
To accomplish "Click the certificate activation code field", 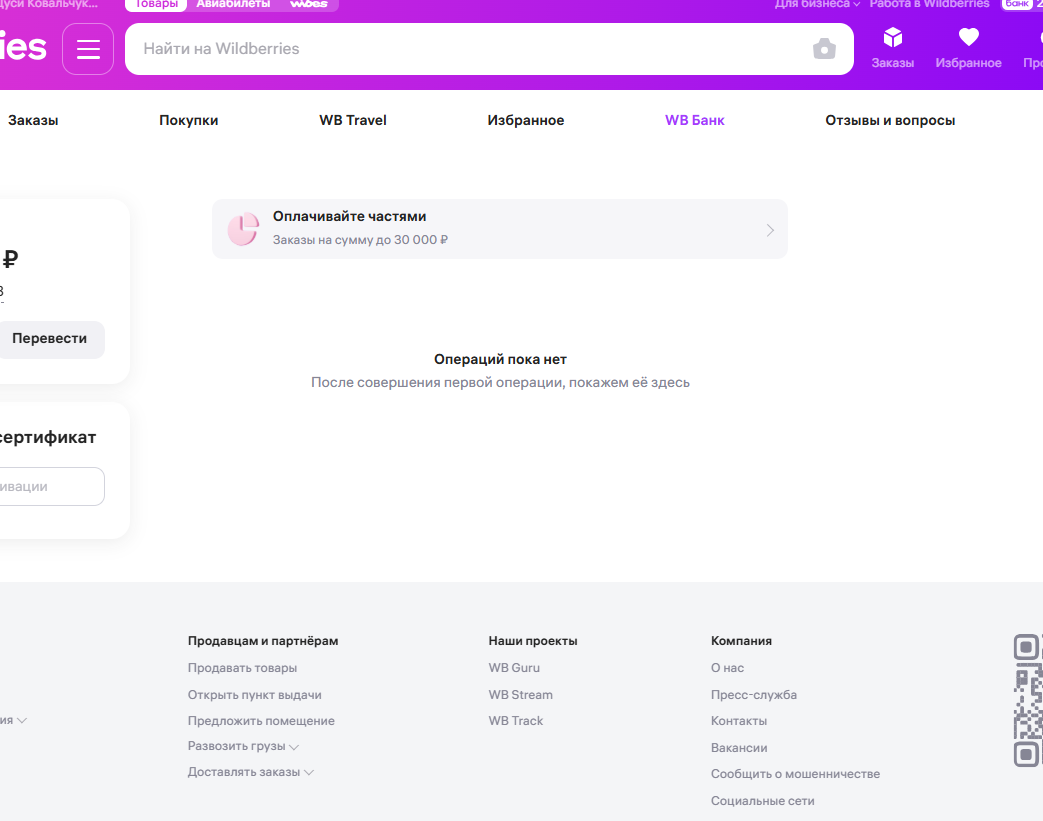I will point(51,486).
